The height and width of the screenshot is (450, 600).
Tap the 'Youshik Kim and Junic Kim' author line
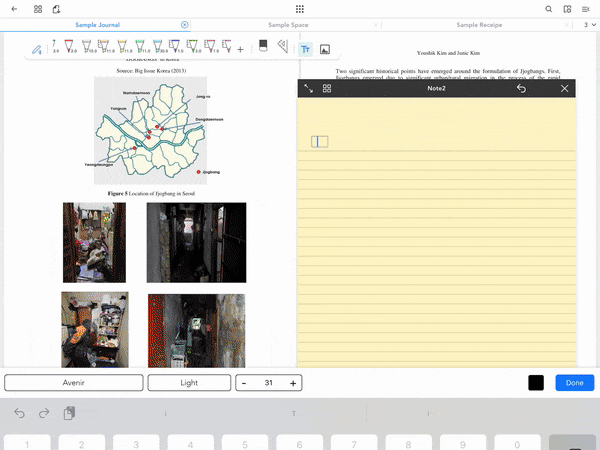[x=448, y=53]
